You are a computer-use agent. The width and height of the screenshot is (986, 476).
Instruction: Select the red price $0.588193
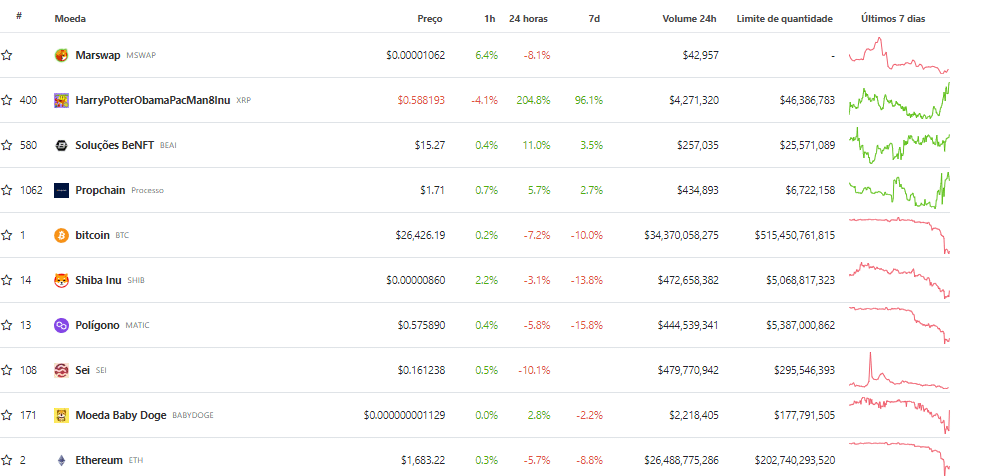coord(421,100)
